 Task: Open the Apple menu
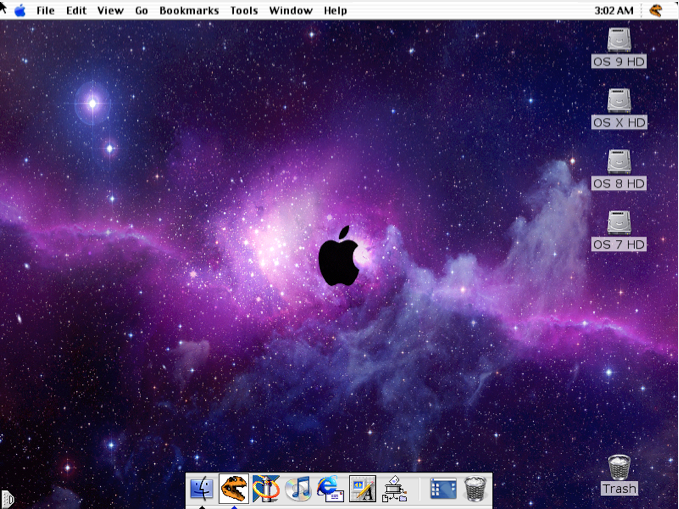click(x=20, y=10)
